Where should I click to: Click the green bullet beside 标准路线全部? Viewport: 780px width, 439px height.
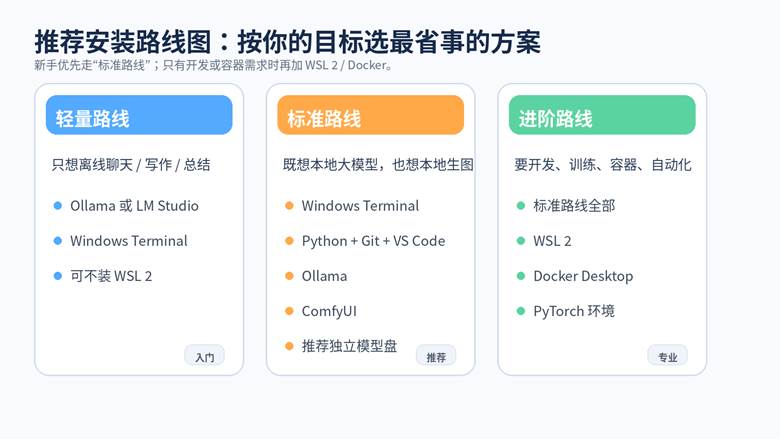[x=521, y=206]
